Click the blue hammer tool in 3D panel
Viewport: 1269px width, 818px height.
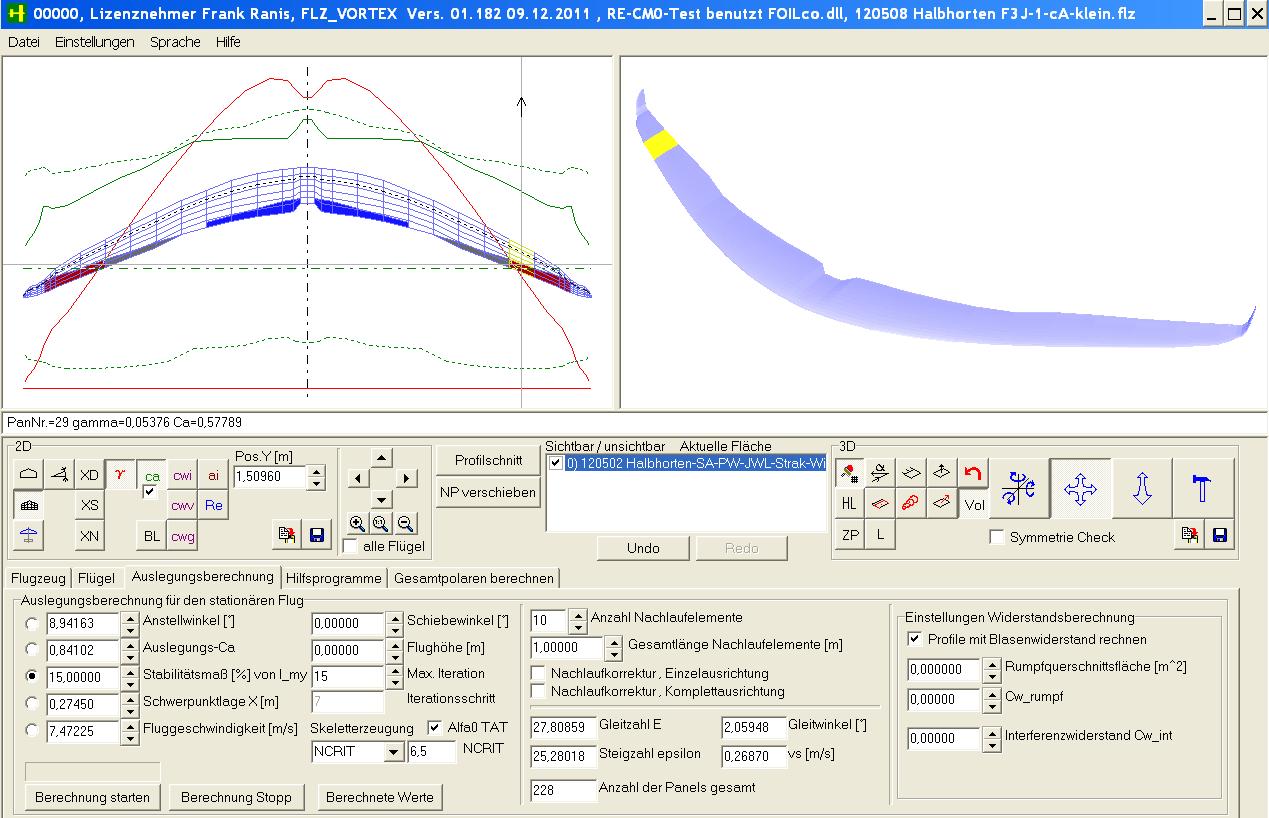click(1202, 488)
